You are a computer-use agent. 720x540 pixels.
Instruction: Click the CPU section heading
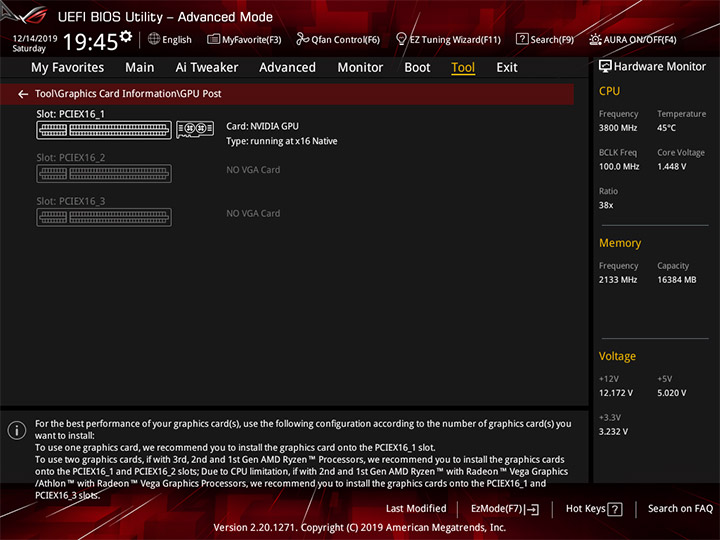pos(609,91)
